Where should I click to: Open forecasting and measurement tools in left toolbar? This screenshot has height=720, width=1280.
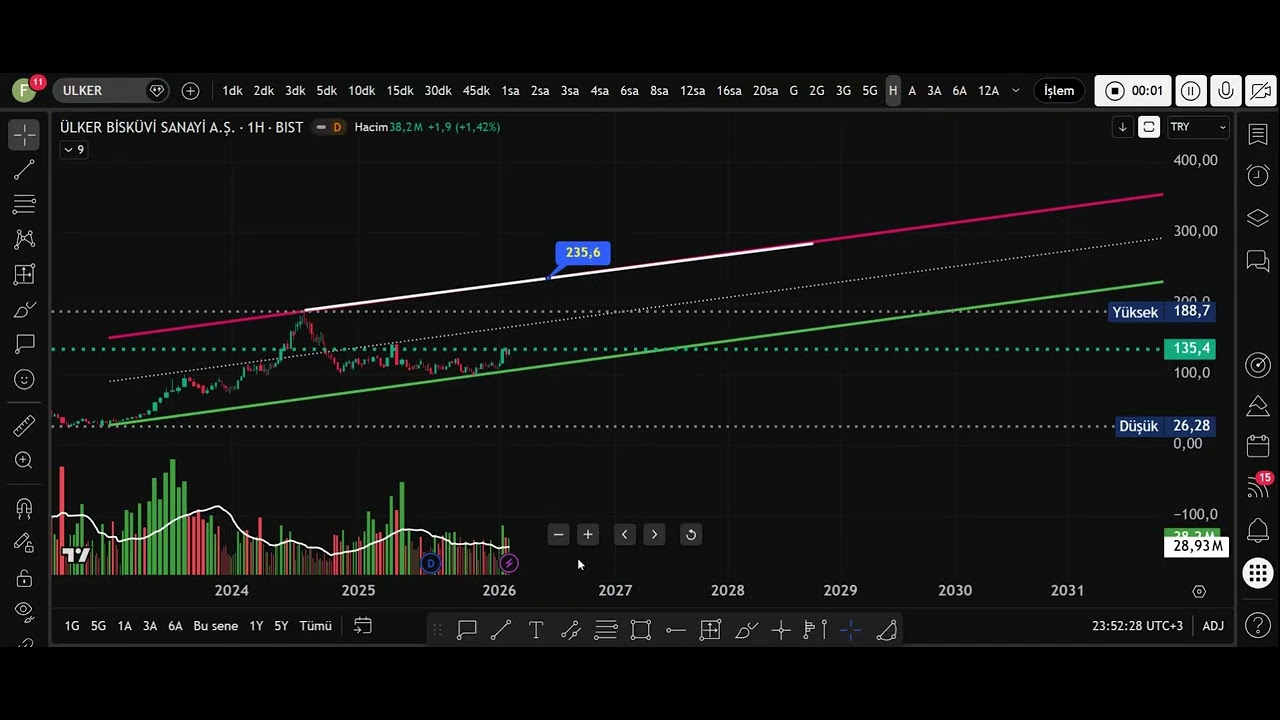[x=24, y=274]
